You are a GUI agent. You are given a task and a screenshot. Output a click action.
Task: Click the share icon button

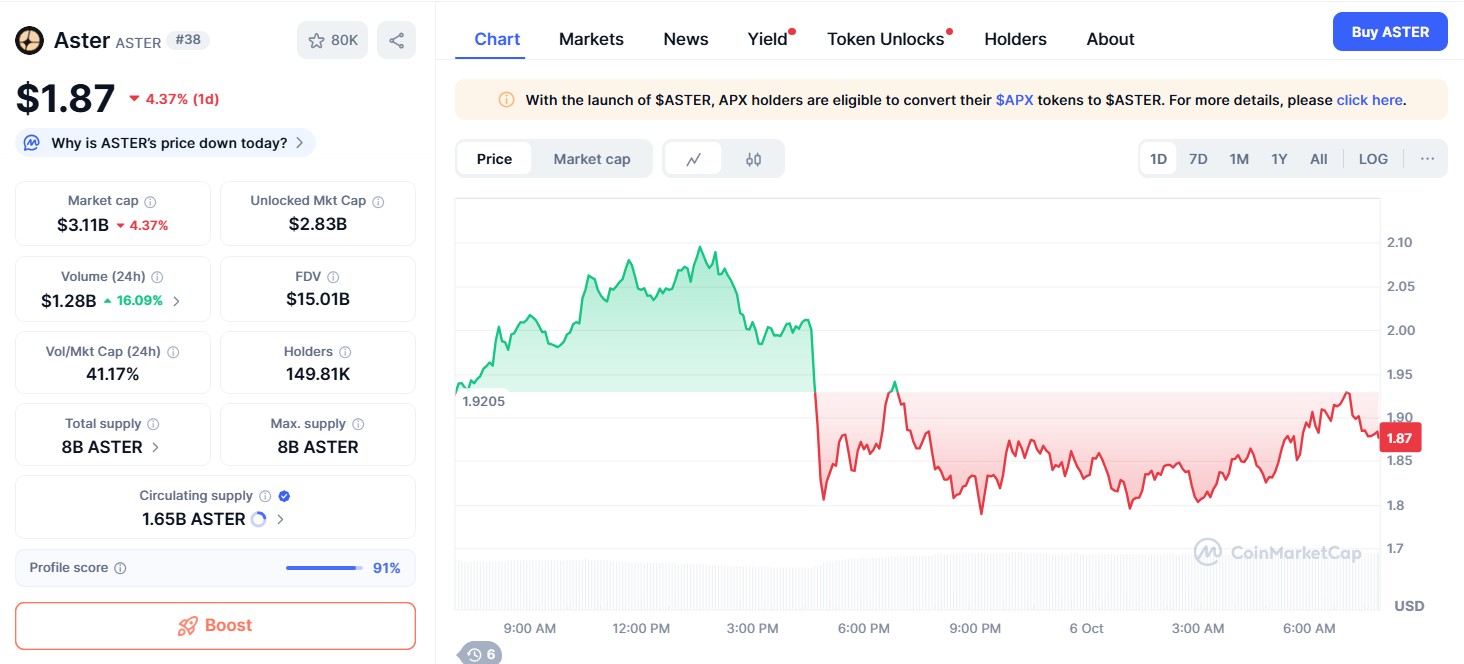[x=396, y=40]
